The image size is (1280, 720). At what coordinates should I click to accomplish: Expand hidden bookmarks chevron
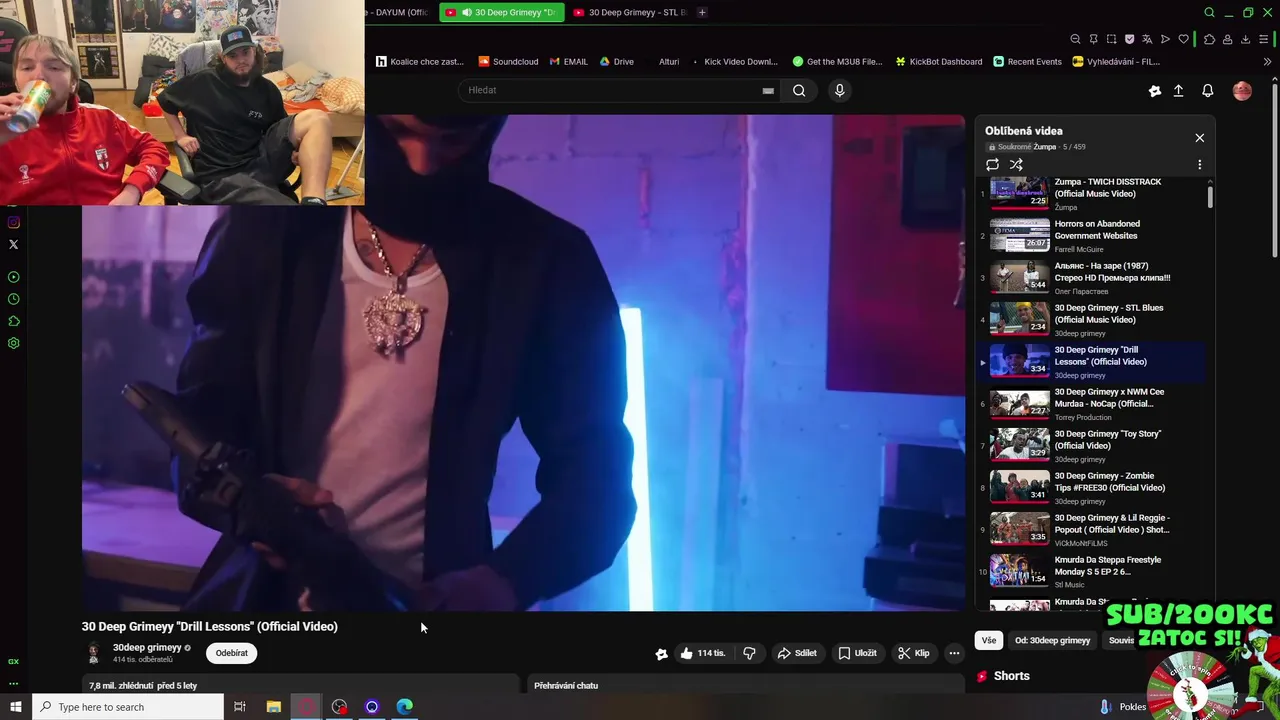pos(1267,61)
